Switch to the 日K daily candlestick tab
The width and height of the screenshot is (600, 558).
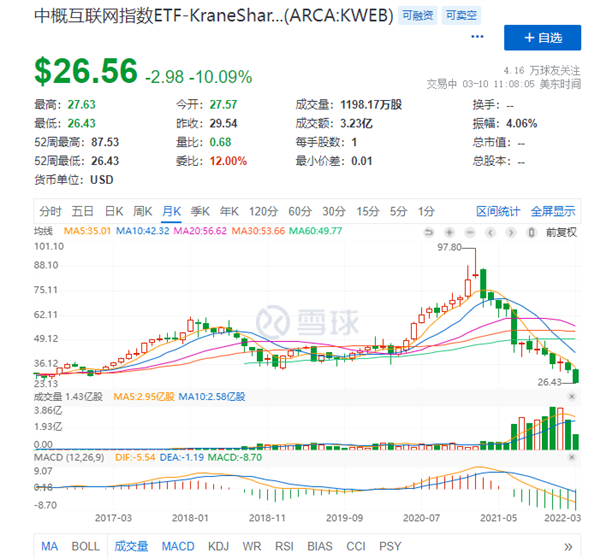click(114, 211)
